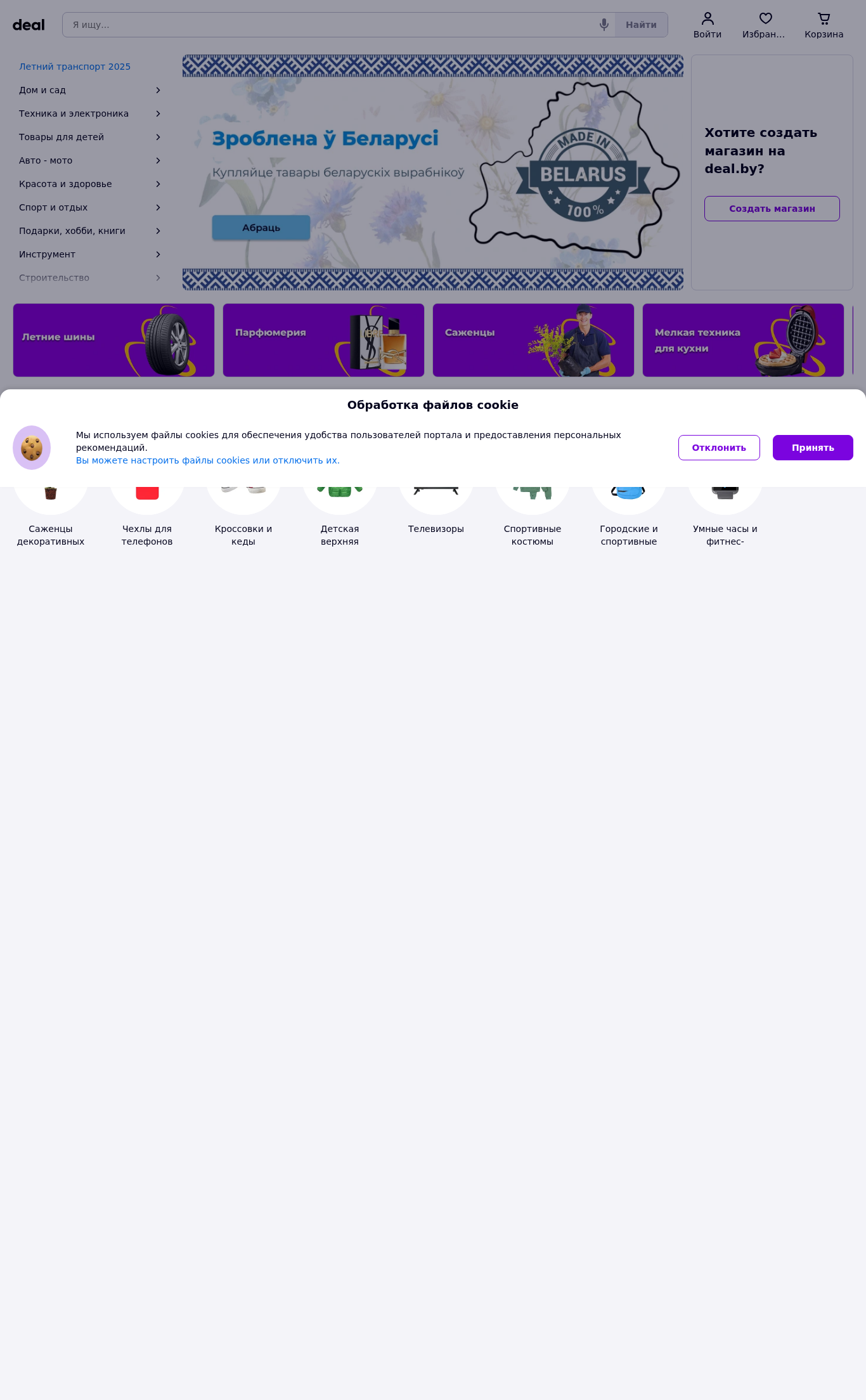Focus the Я ищу search field
Screen dimensions: 866x1400
330,25
